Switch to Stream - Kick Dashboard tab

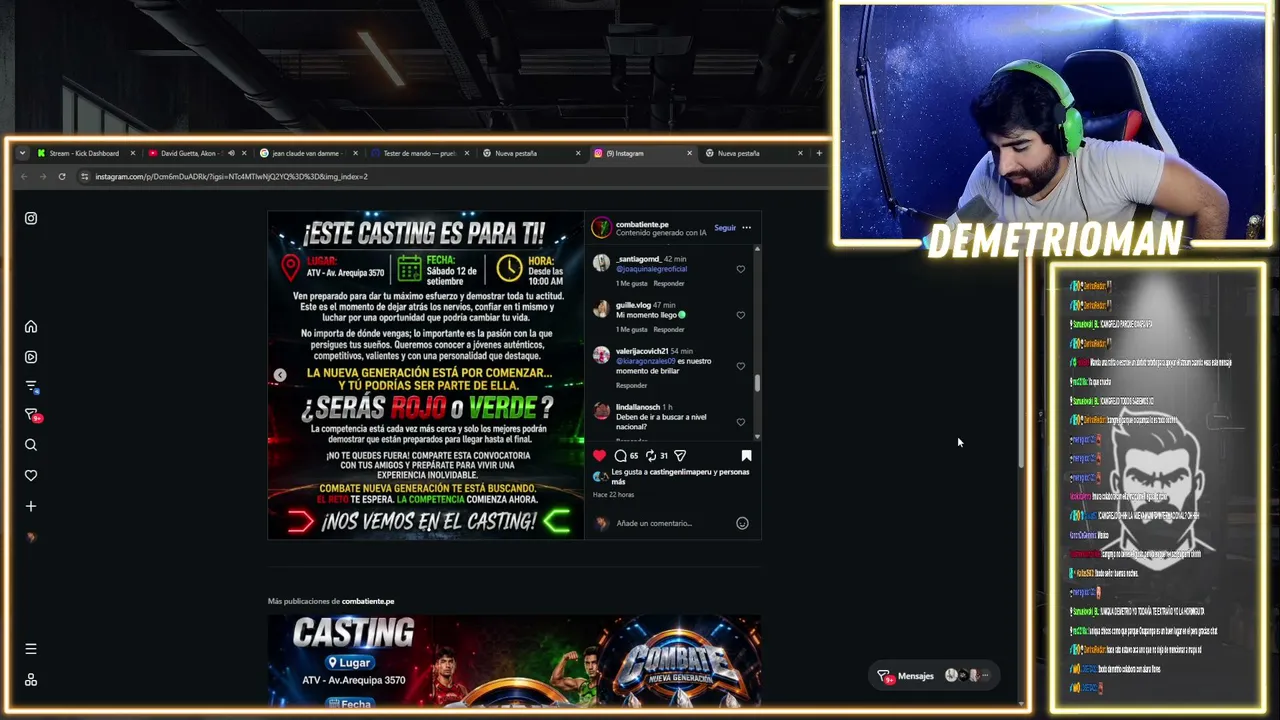[x=84, y=153]
